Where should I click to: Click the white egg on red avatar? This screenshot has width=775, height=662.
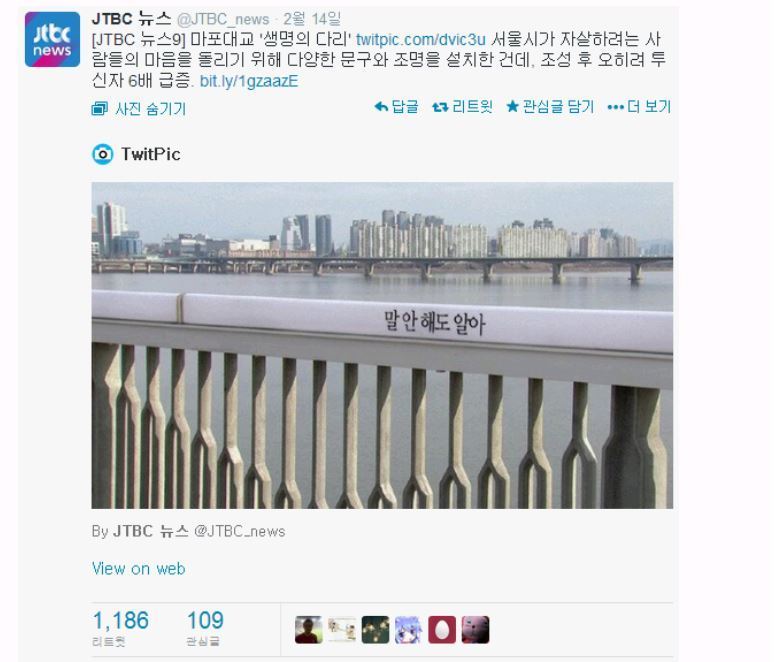coord(442,630)
